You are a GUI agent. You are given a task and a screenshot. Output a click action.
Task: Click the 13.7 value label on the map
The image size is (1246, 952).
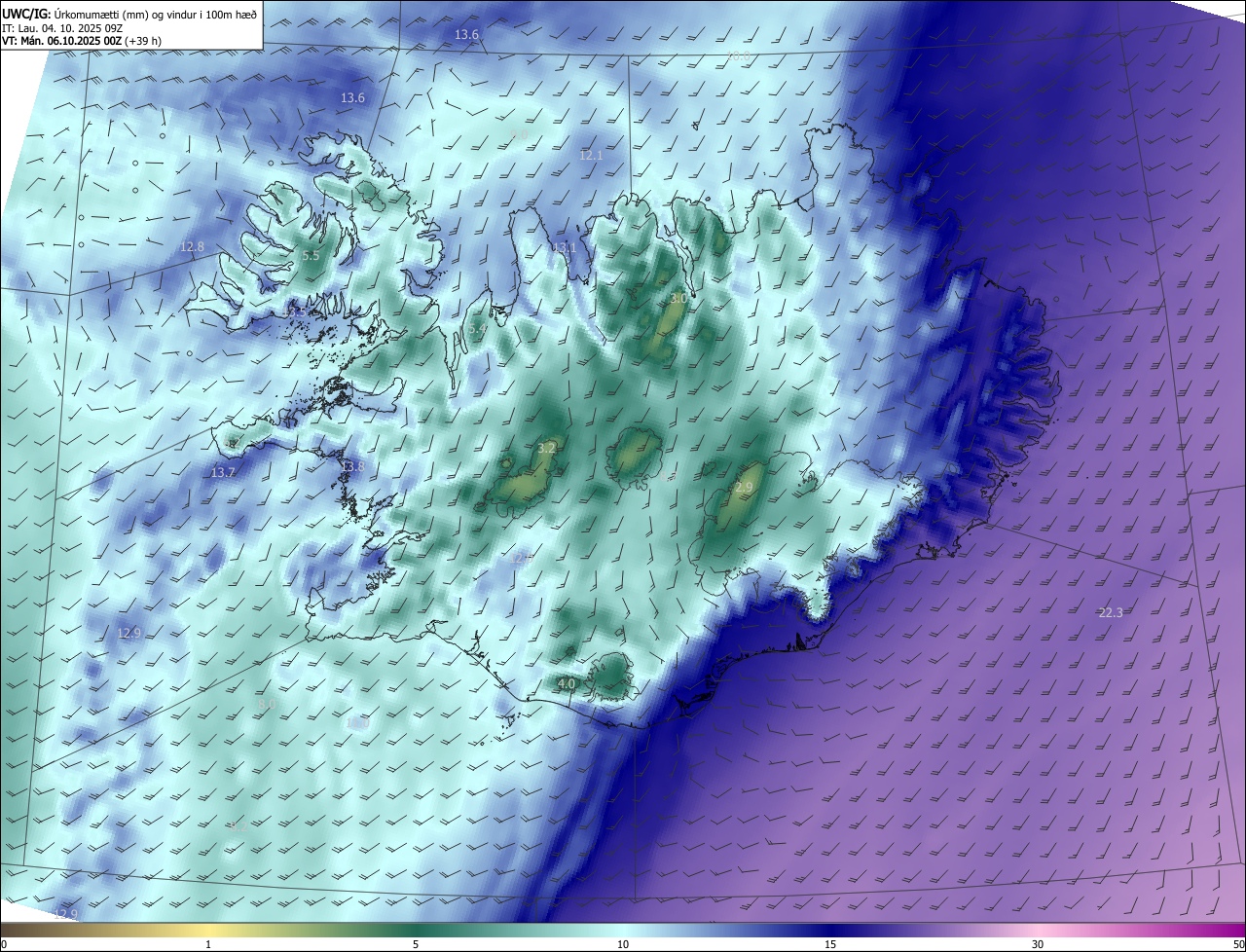pyautogui.click(x=223, y=472)
